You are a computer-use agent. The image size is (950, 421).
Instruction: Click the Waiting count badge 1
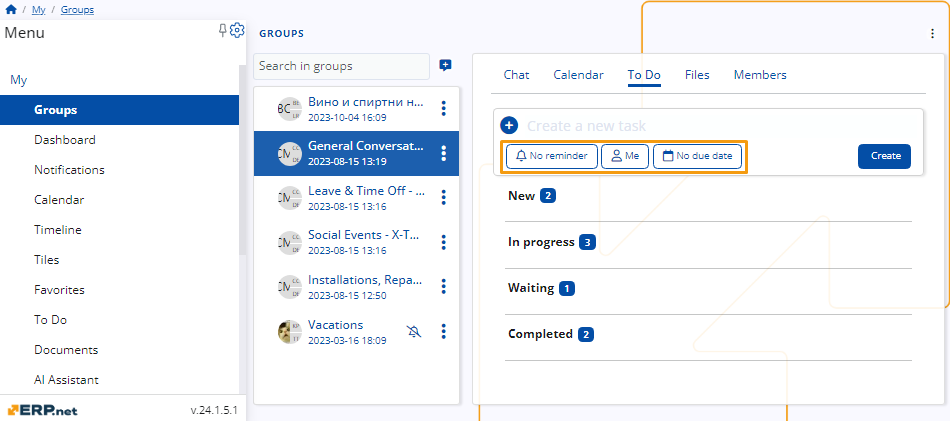point(566,289)
